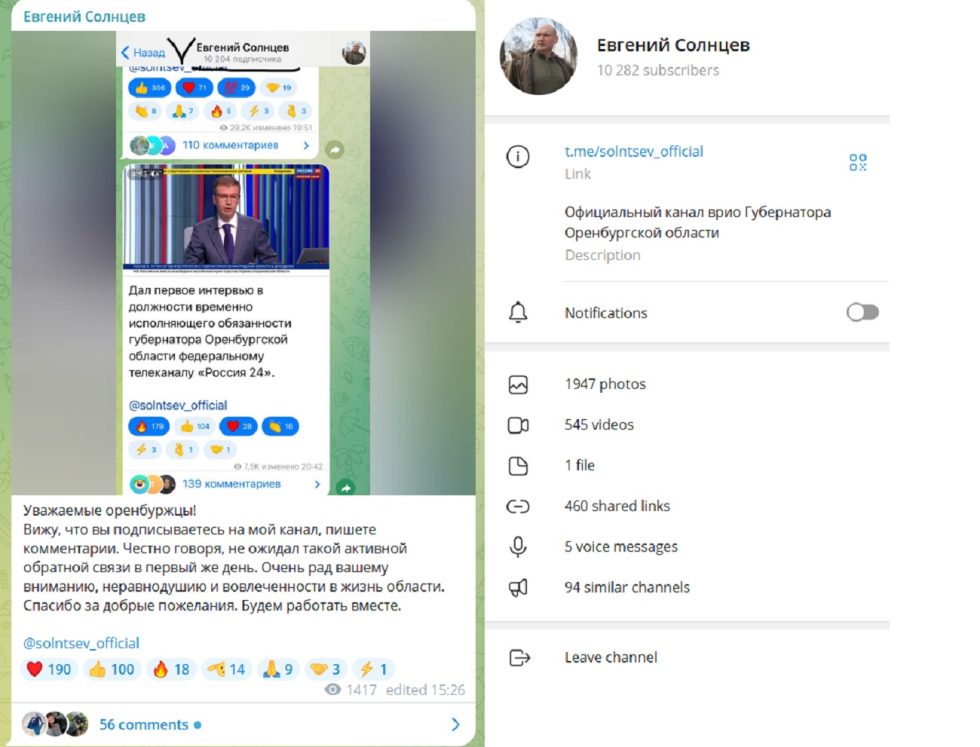The width and height of the screenshot is (980, 747).
Task: Expand the 56 comments thread arrow
Action: (456, 724)
